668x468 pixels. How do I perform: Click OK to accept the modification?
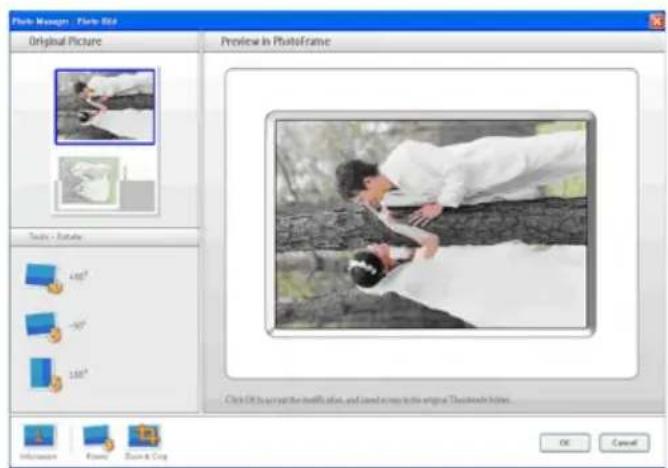(565, 442)
